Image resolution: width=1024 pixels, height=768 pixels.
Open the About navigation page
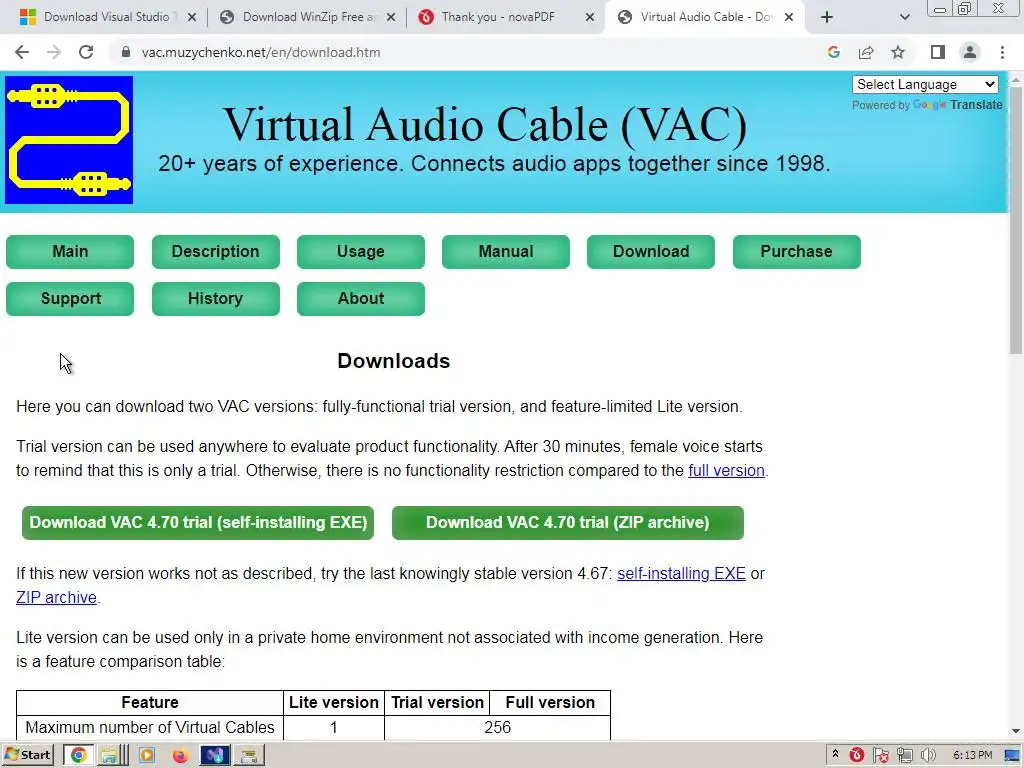click(360, 298)
